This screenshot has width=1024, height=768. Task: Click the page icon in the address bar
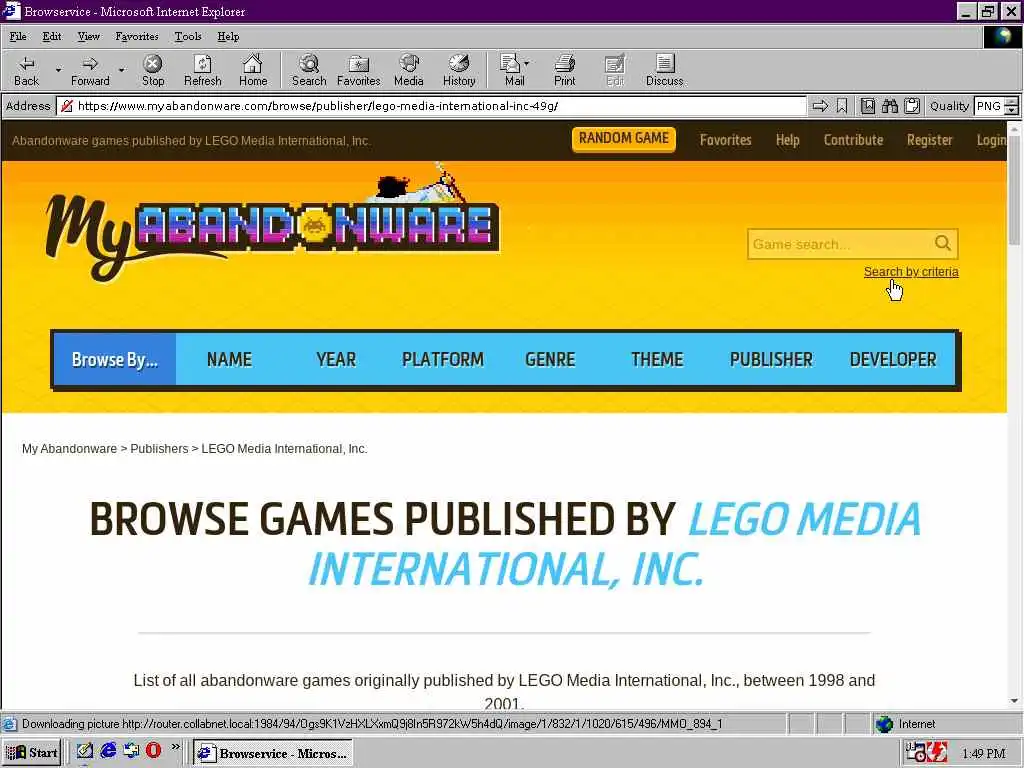[66, 106]
